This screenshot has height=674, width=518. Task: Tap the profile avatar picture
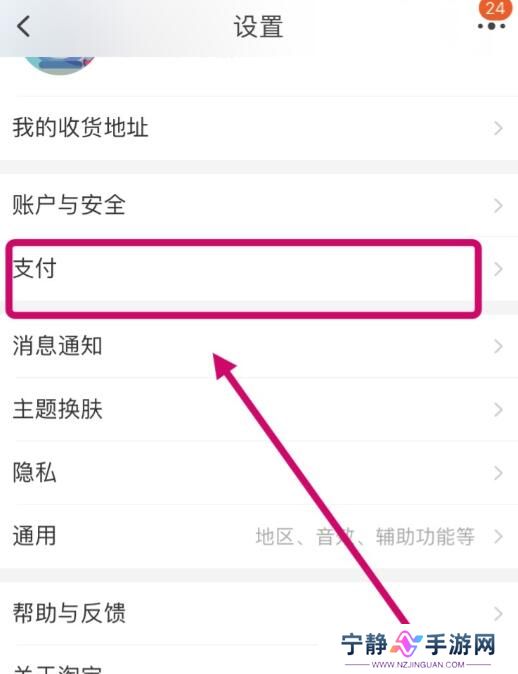[x=59, y=64]
